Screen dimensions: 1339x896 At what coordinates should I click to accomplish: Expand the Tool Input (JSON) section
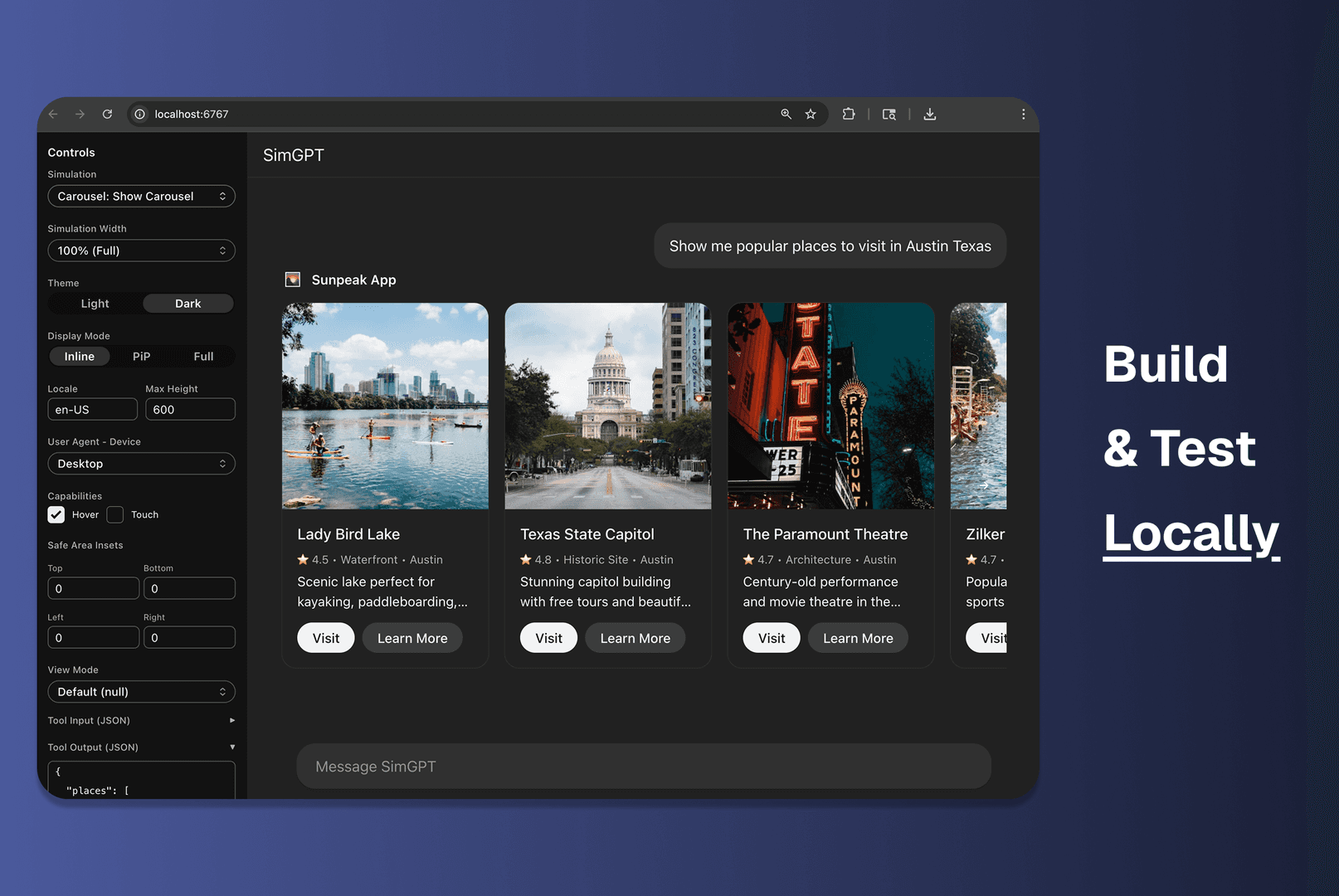click(x=141, y=720)
